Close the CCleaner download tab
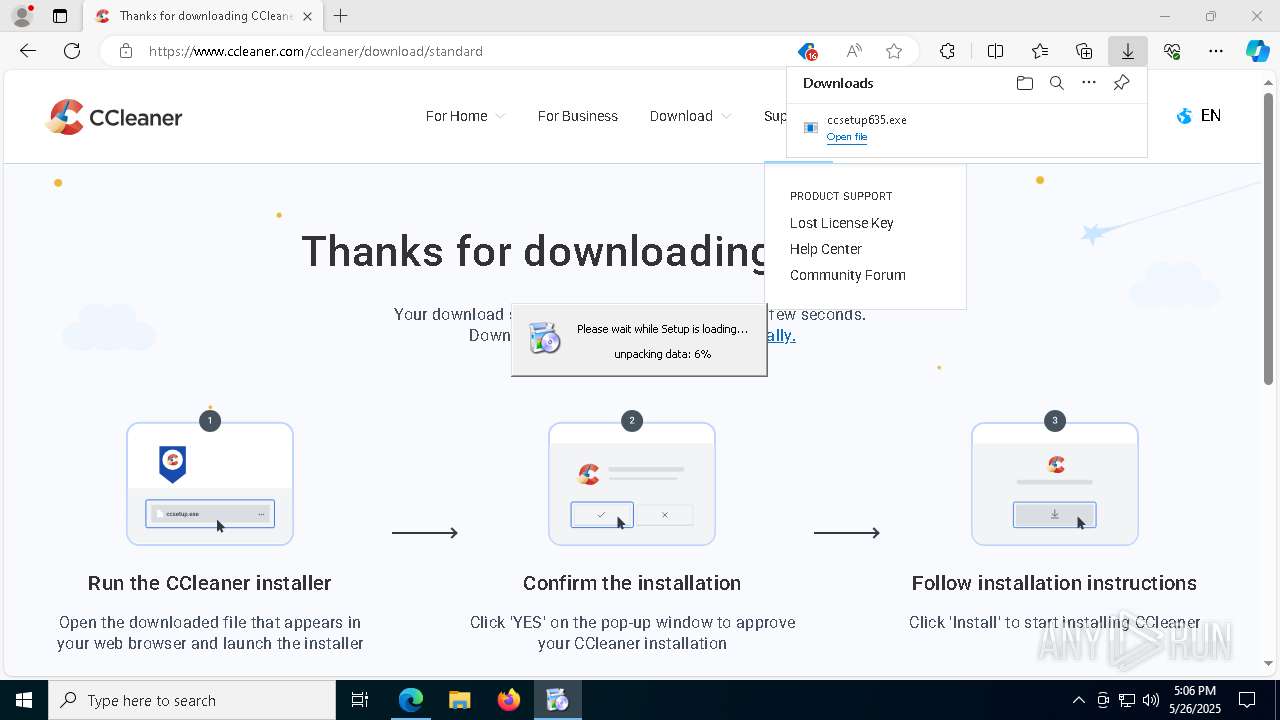1280x720 pixels. pyautogui.click(x=307, y=16)
